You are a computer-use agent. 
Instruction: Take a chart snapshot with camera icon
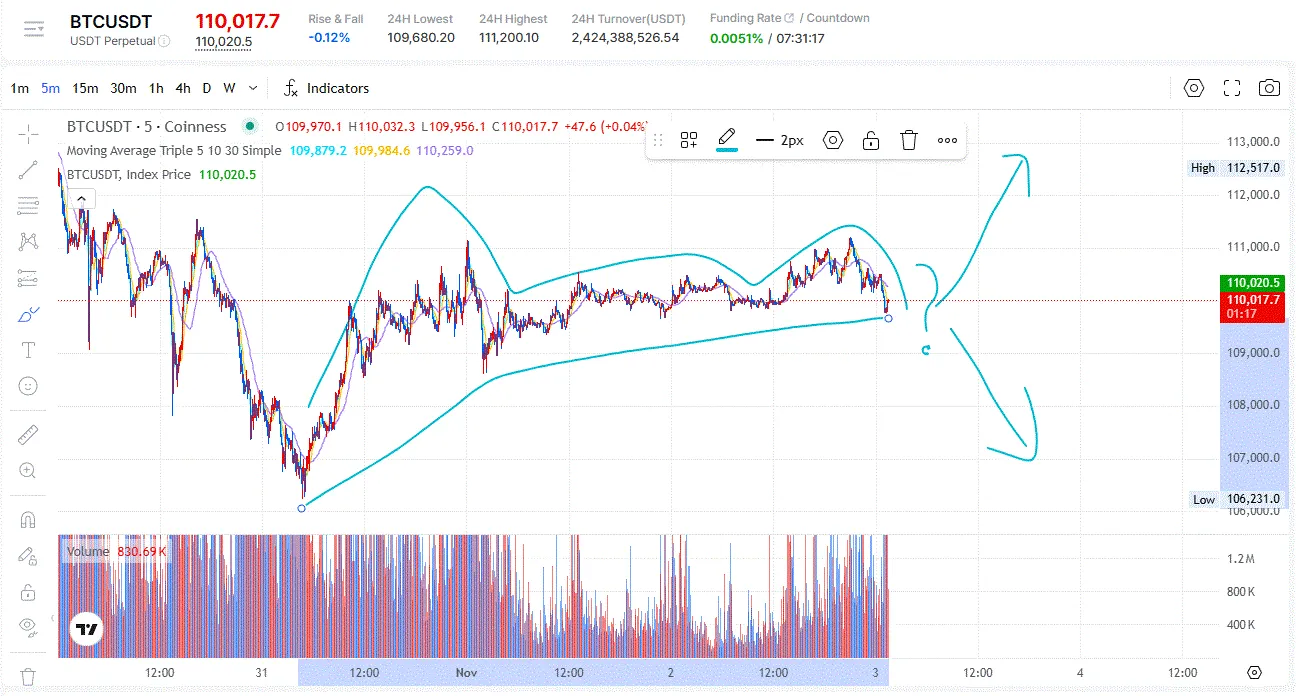pyautogui.click(x=1269, y=88)
